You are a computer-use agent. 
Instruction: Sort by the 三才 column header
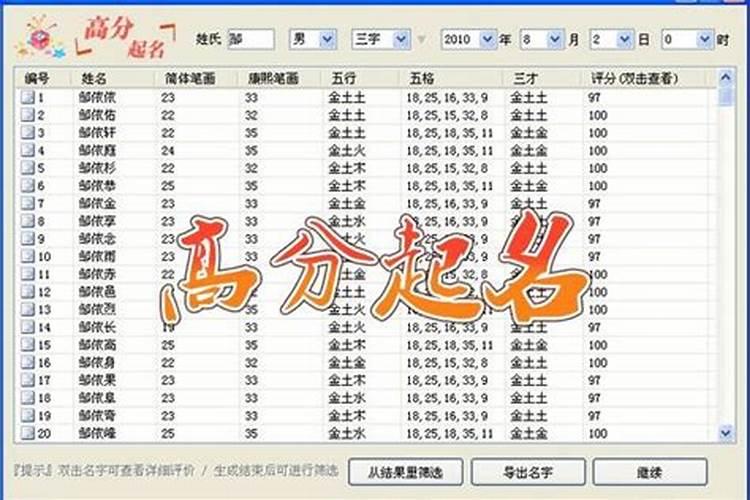(542, 78)
